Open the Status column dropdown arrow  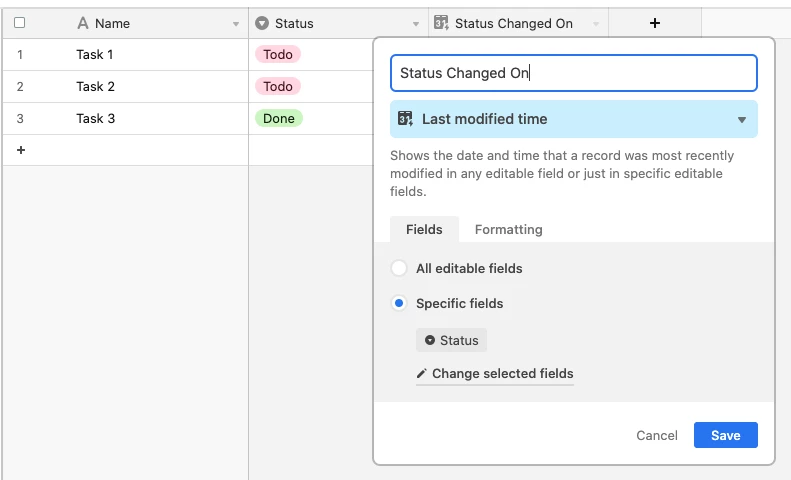(416, 24)
